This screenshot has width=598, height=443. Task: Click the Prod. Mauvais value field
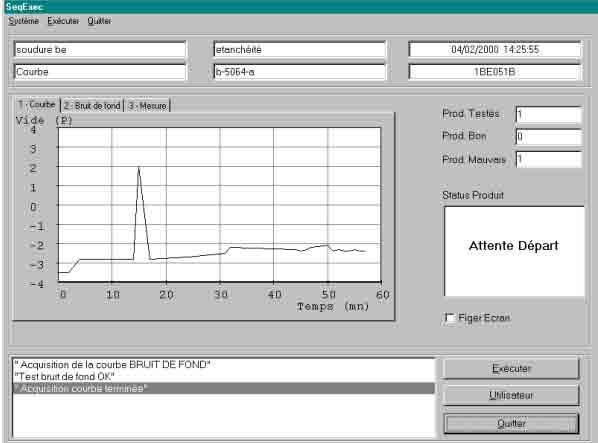coord(549,159)
